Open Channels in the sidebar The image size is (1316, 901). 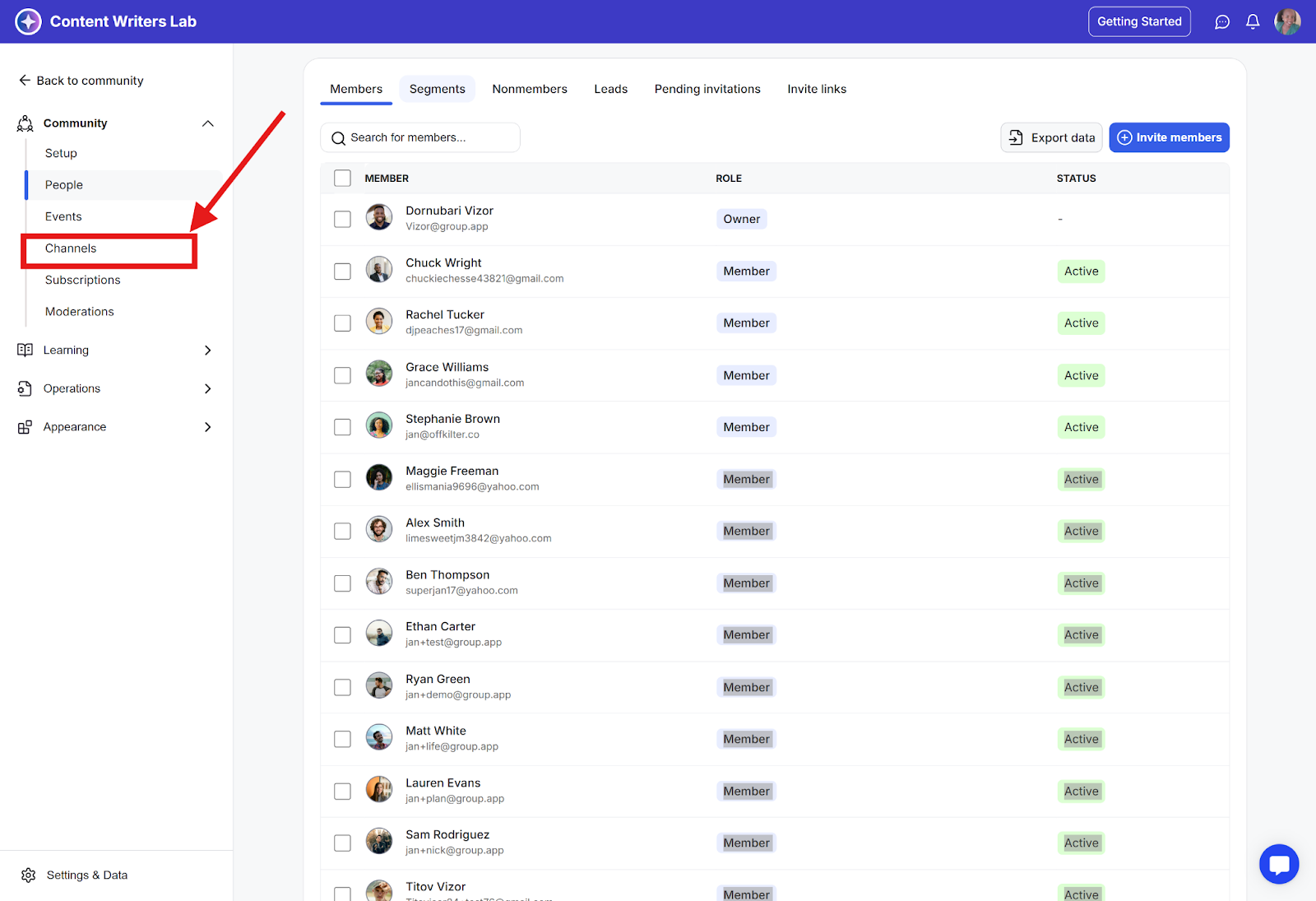[71, 248]
